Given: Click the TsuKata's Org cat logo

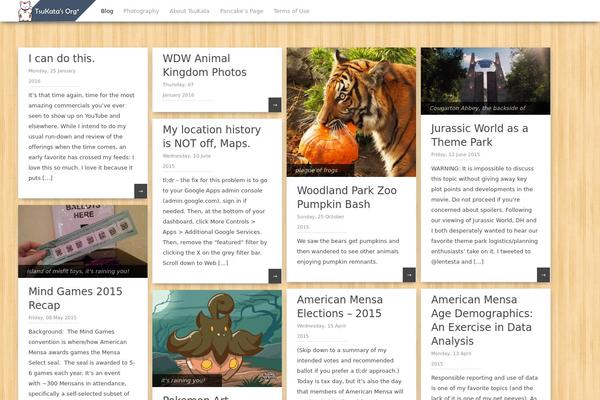Looking at the screenshot, I should [x=25, y=11].
